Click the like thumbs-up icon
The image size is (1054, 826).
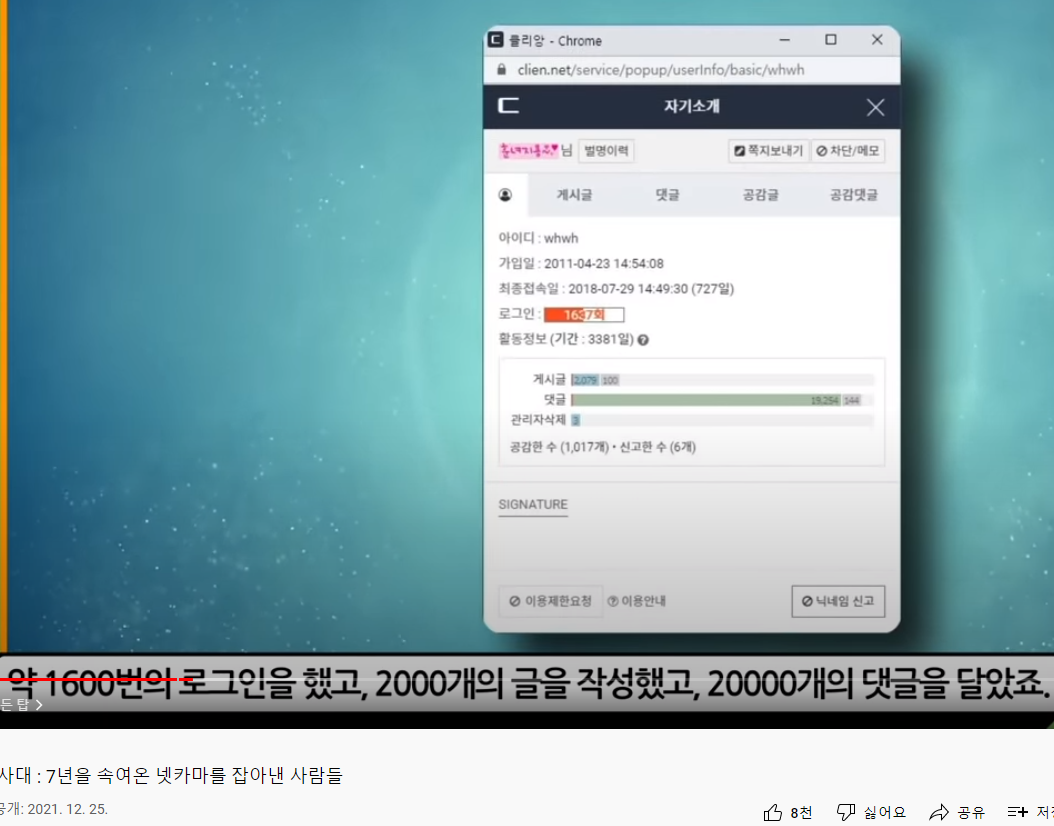click(x=773, y=813)
